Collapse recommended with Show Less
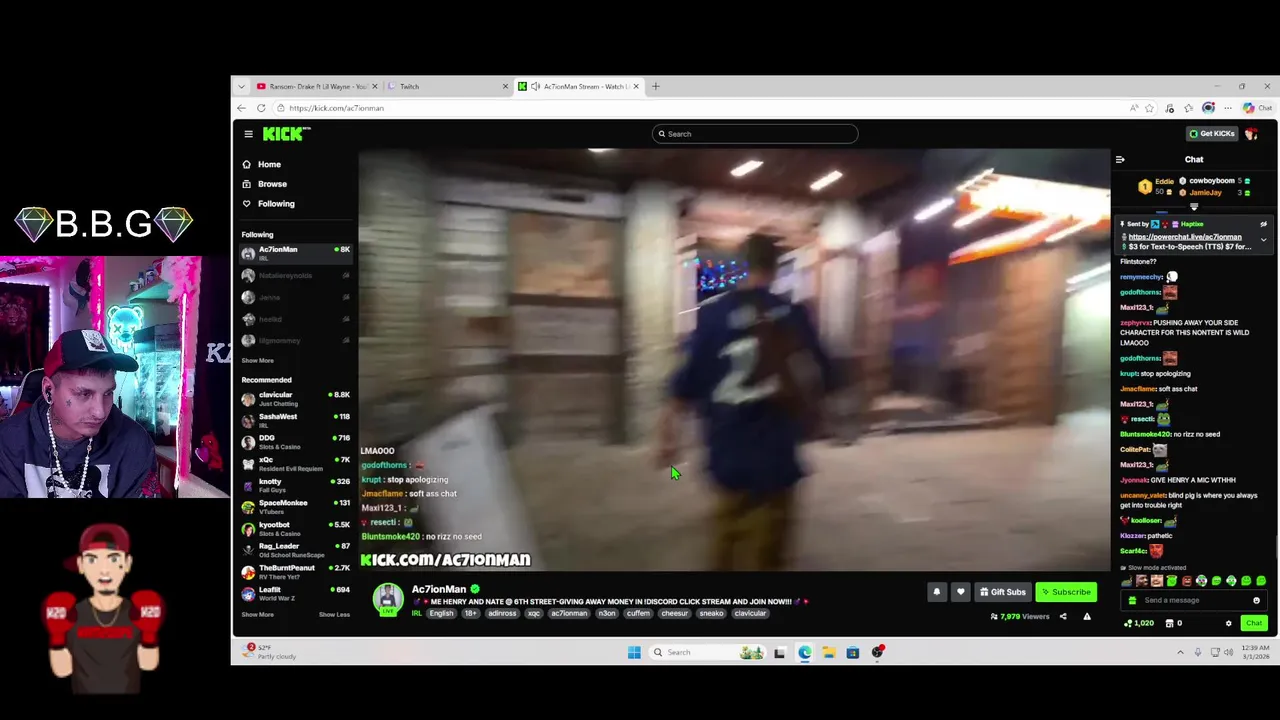1280x720 pixels. click(x=334, y=614)
